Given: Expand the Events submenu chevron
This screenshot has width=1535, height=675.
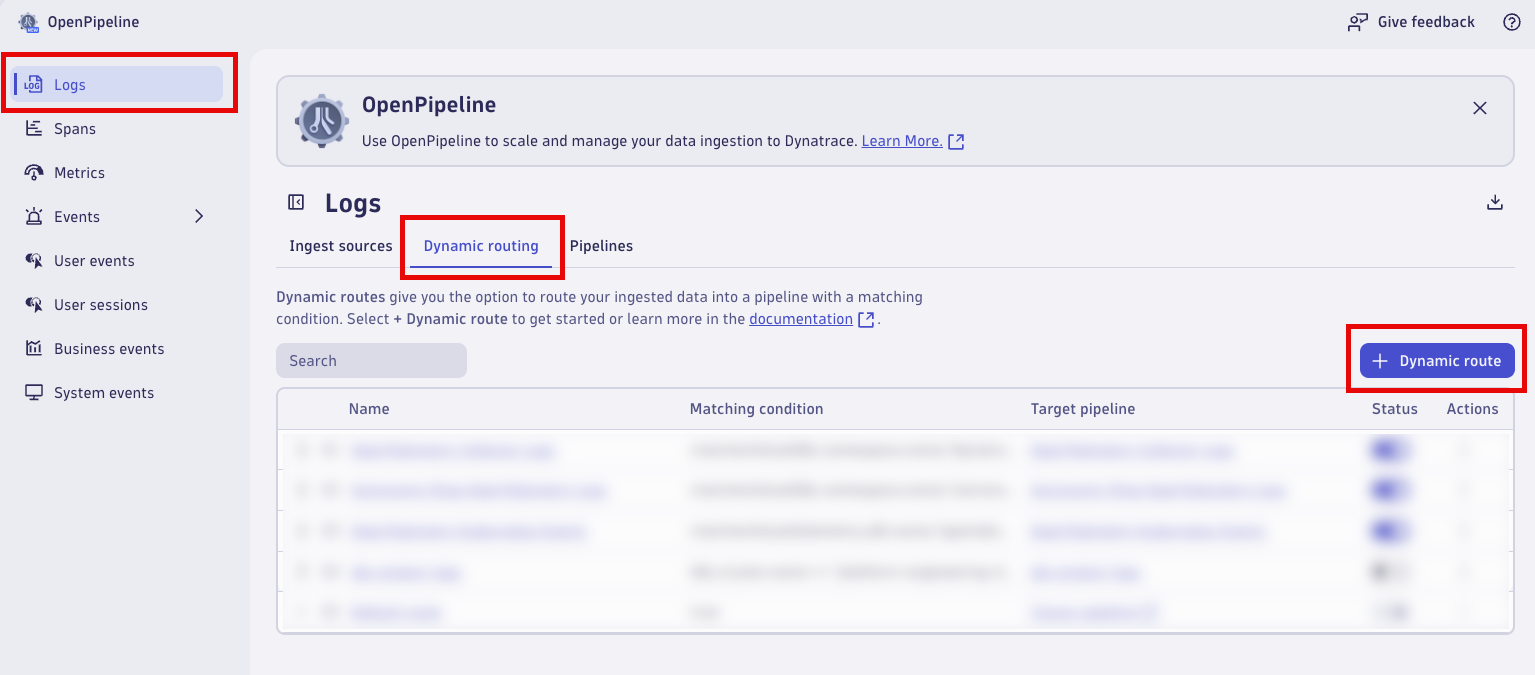Looking at the screenshot, I should click(199, 217).
